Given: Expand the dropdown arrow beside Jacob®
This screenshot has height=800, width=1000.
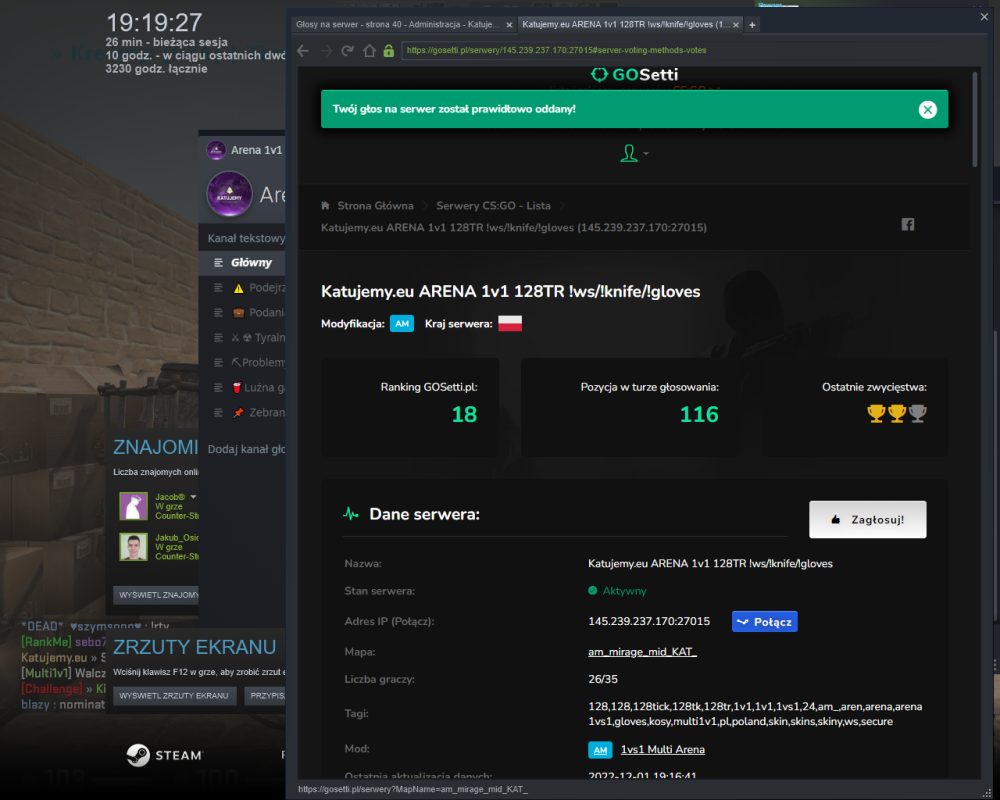Looking at the screenshot, I should (x=193, y=497).
